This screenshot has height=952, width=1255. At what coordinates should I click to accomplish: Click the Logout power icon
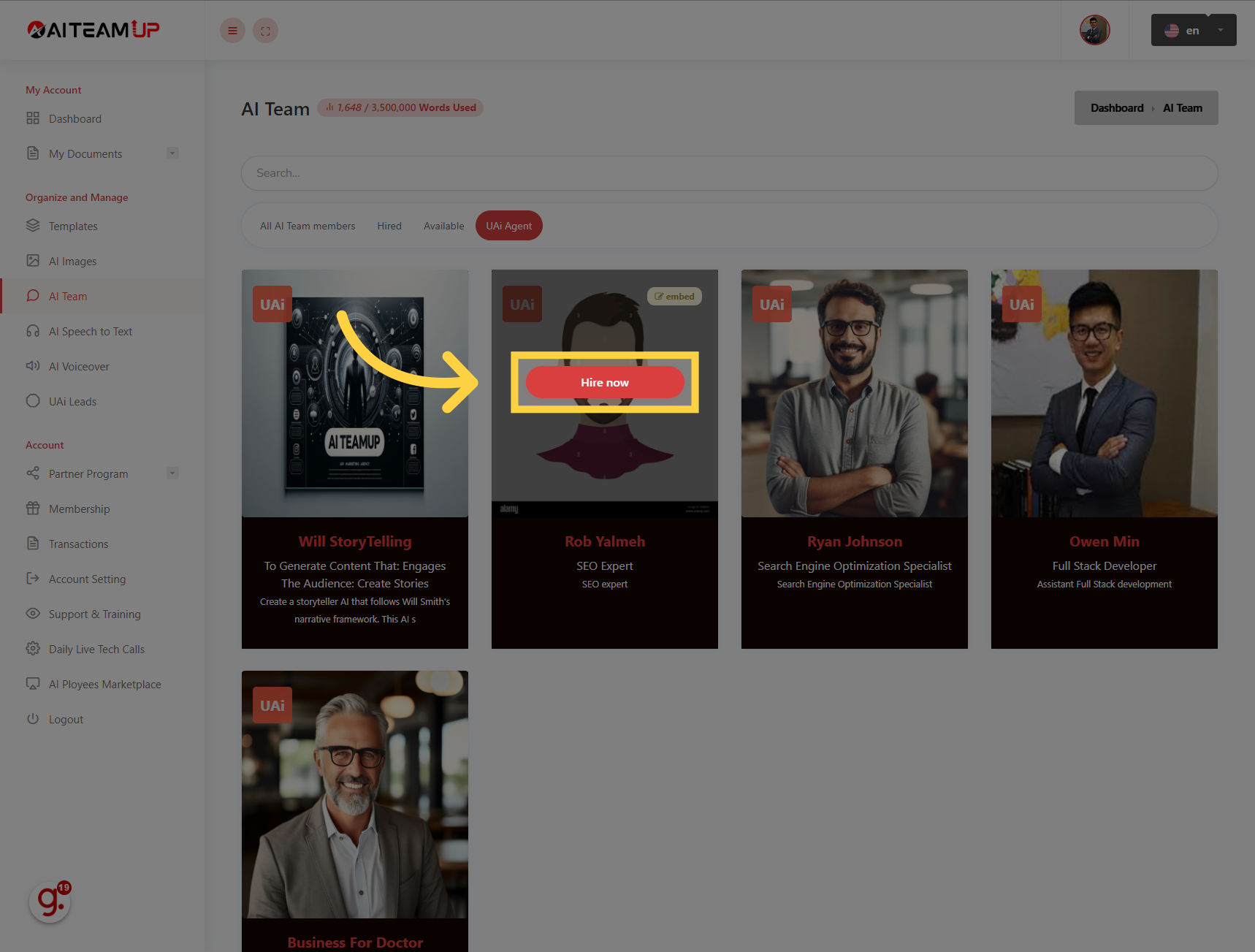pyautogui.click(x=33, y=719)
